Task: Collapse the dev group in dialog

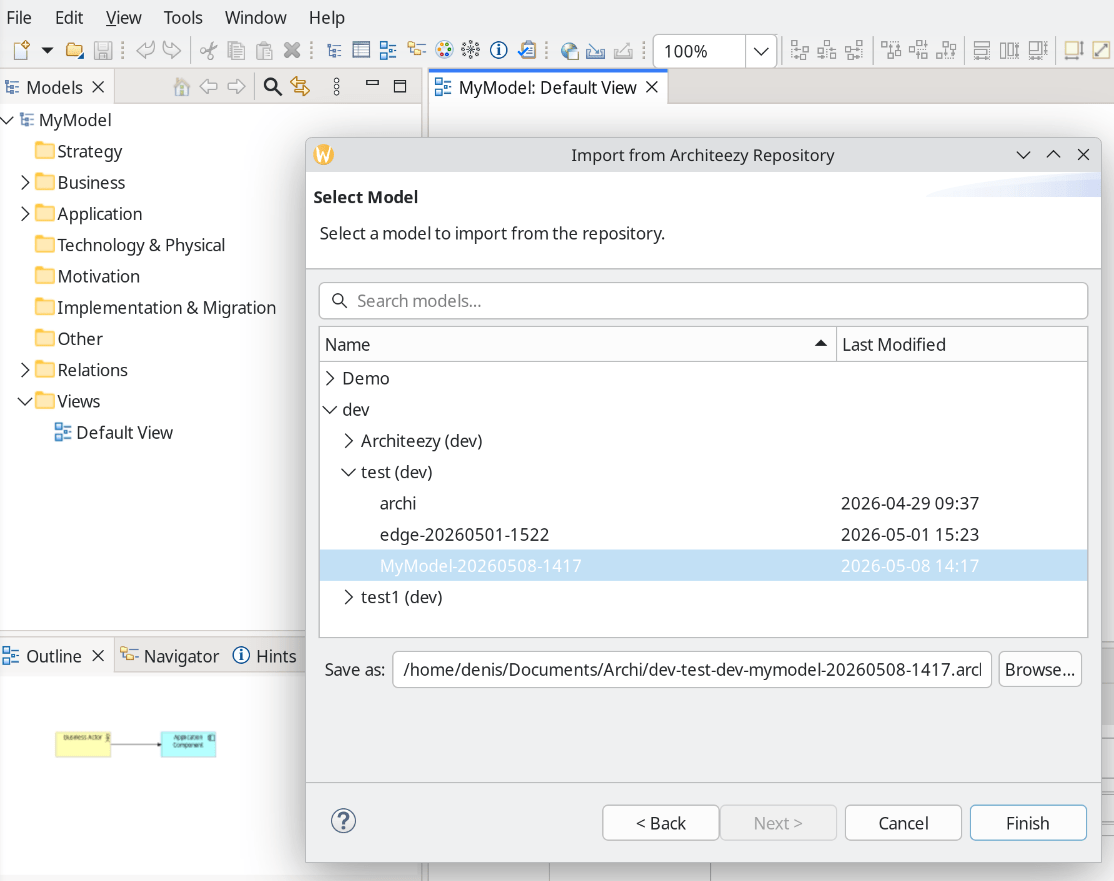Action: [330, 409]
